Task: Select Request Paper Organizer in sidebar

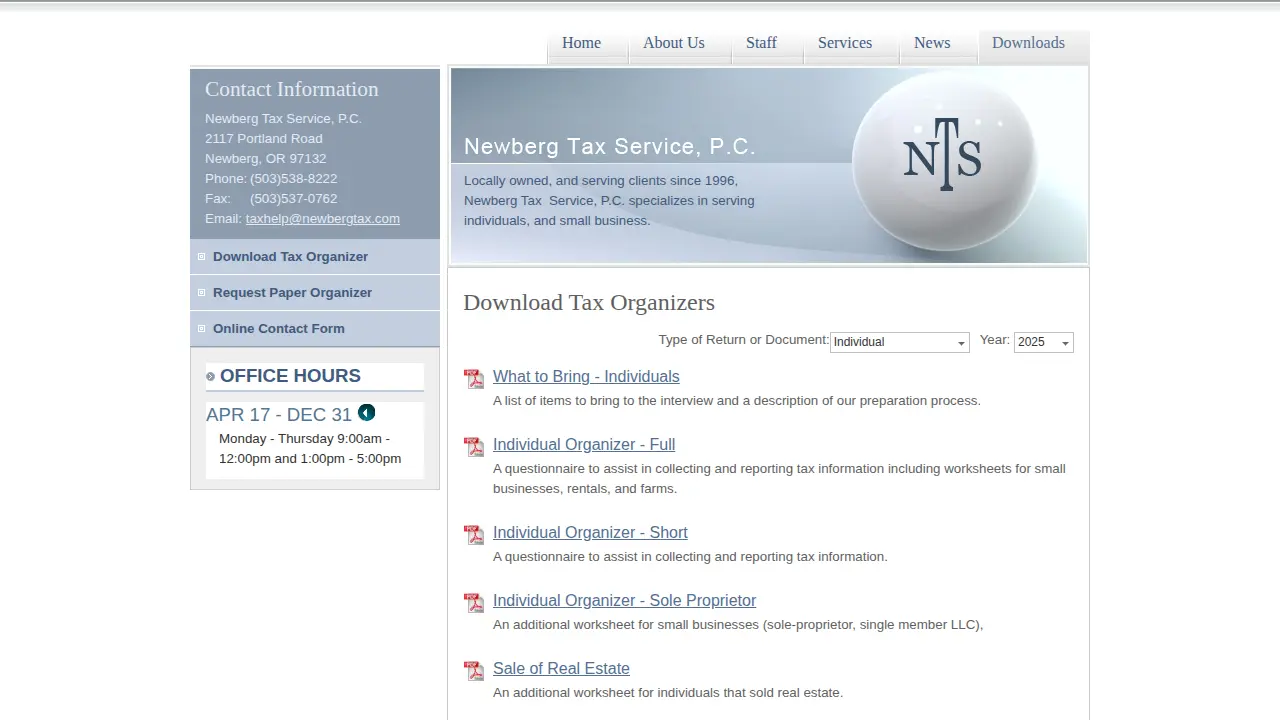Action: [x=315, y=293]
